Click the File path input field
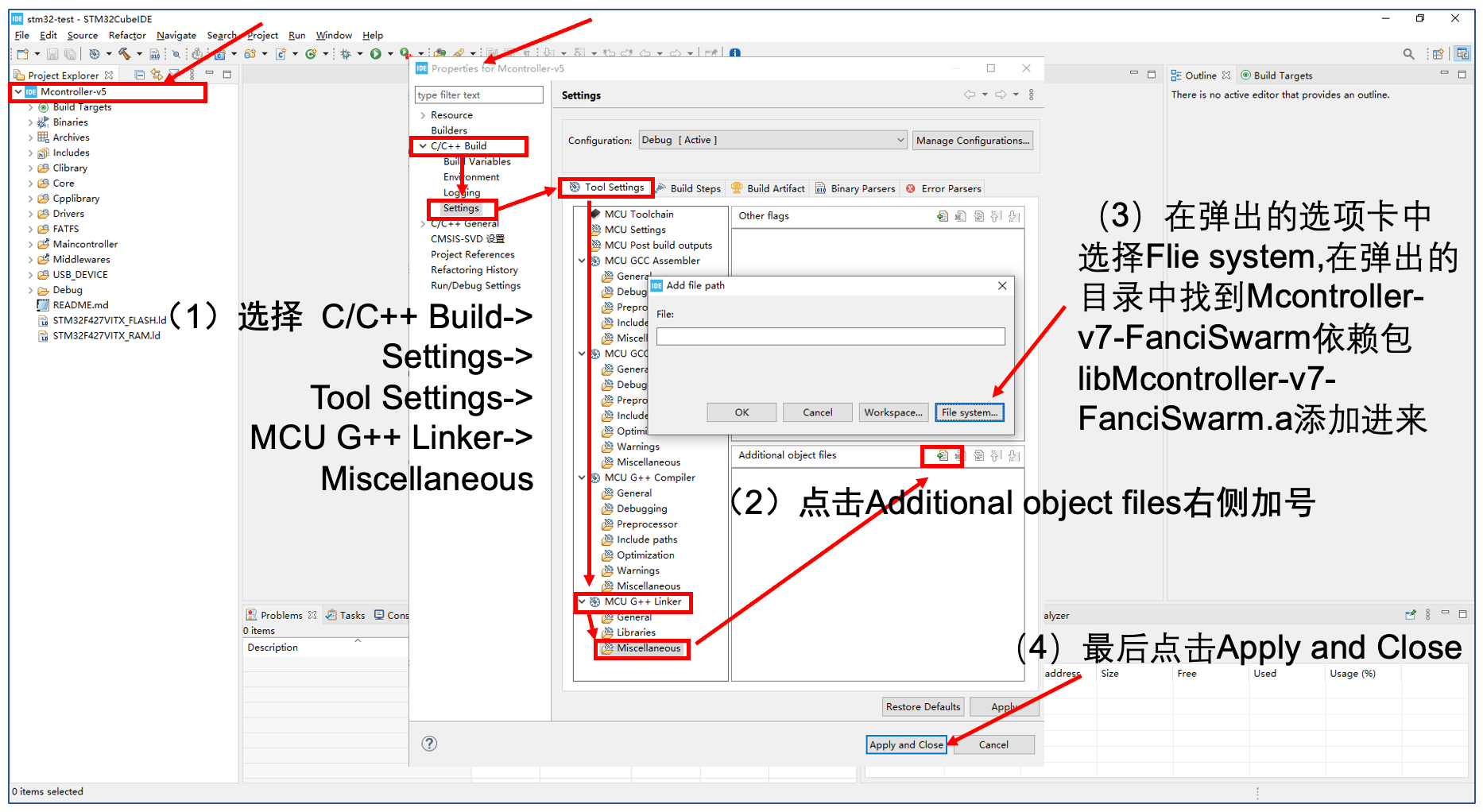1483x812 pixels. pyautogui.click(x=831, y=337)
